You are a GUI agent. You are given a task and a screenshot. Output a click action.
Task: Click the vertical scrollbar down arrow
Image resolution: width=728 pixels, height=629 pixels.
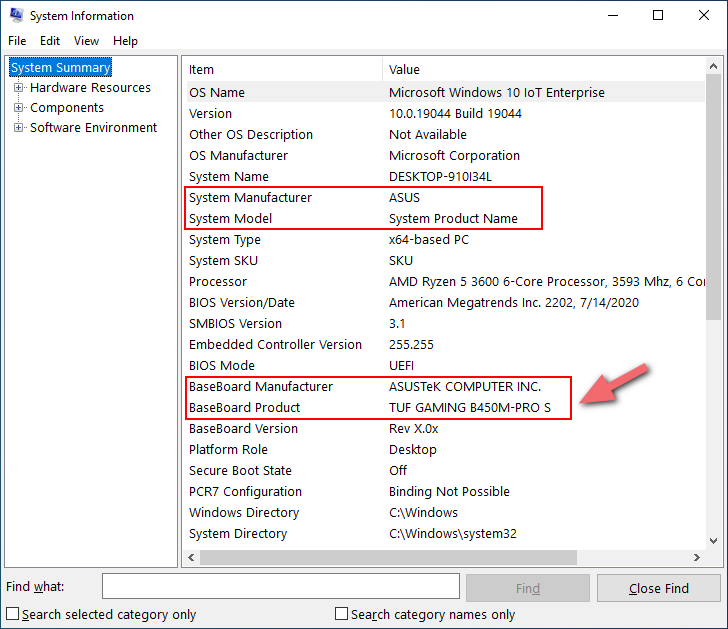pos(713,540)
